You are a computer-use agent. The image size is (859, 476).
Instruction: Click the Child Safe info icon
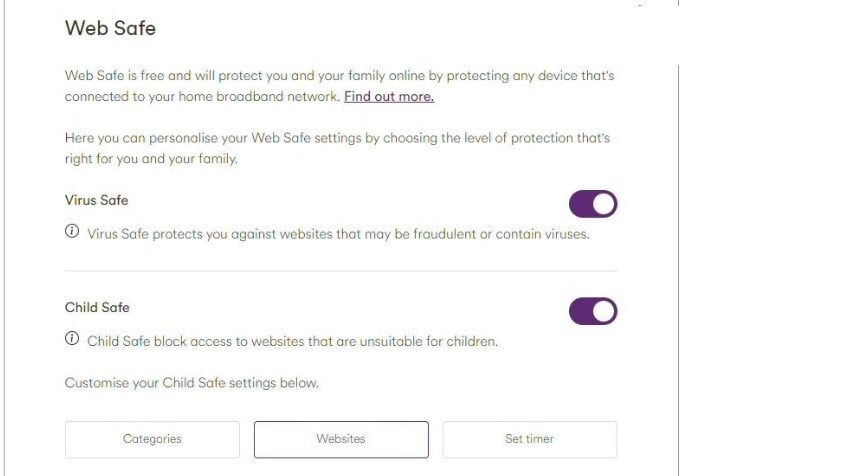point(72,338)
